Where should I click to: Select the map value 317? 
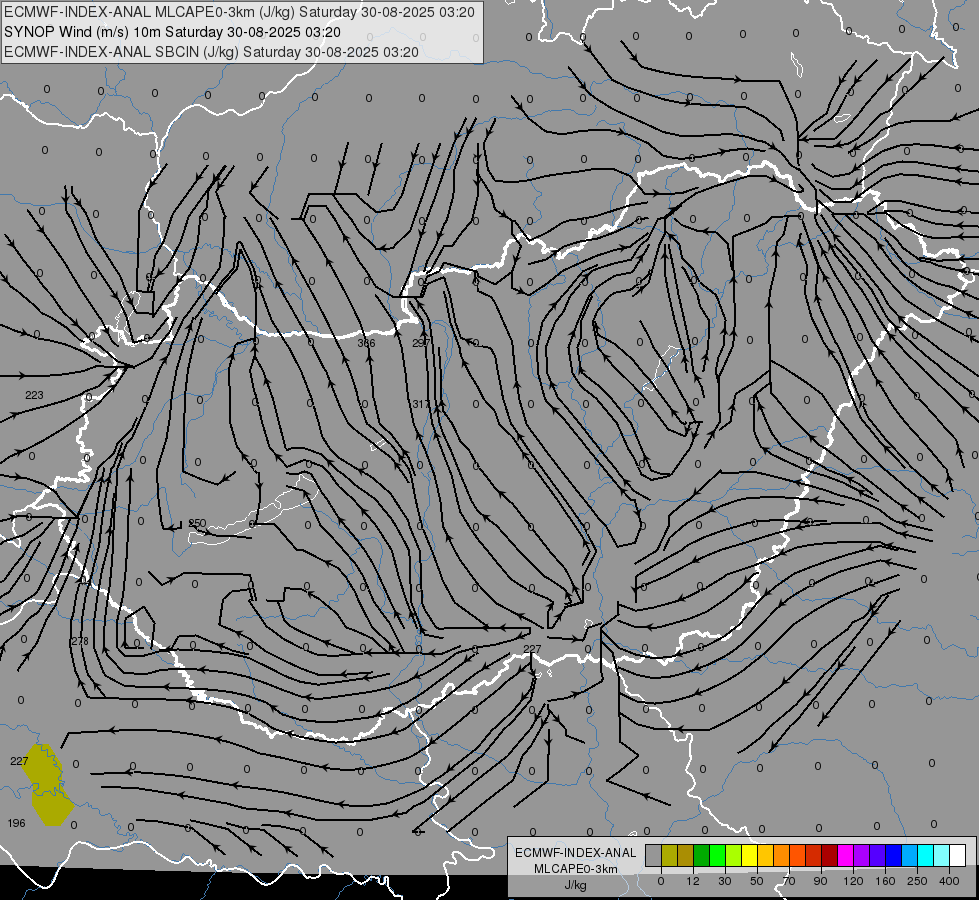(x=421, y=404)
